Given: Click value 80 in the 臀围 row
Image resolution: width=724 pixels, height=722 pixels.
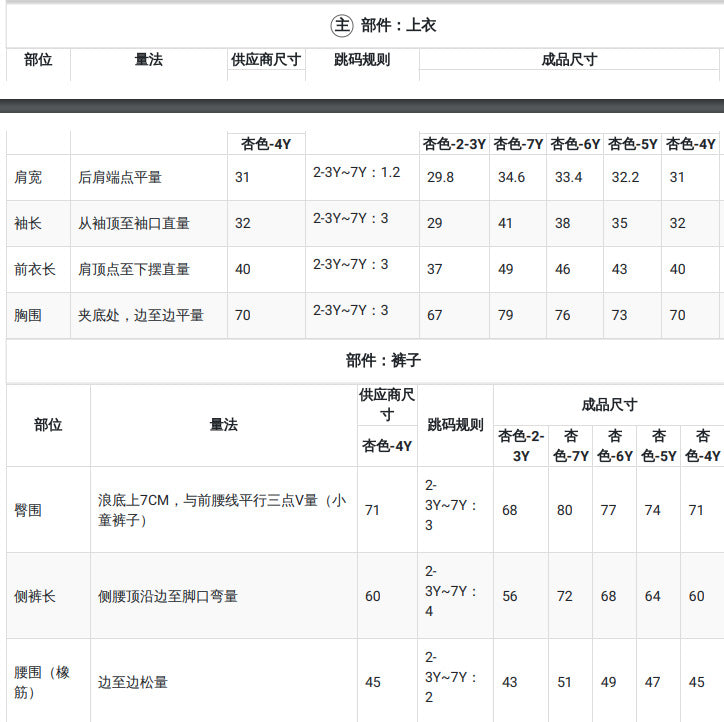Looking at the screenshot, I should 564,510.
